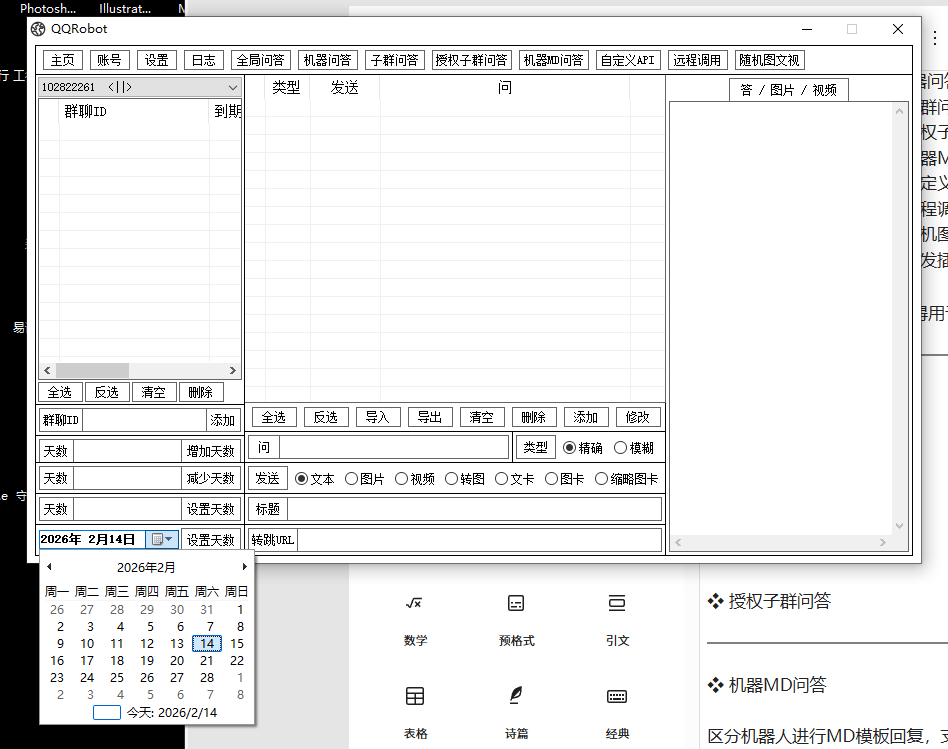This screenshot has width=948, height=749.
Task: Expand the date picker dropdown arrow
Action: 169,539
